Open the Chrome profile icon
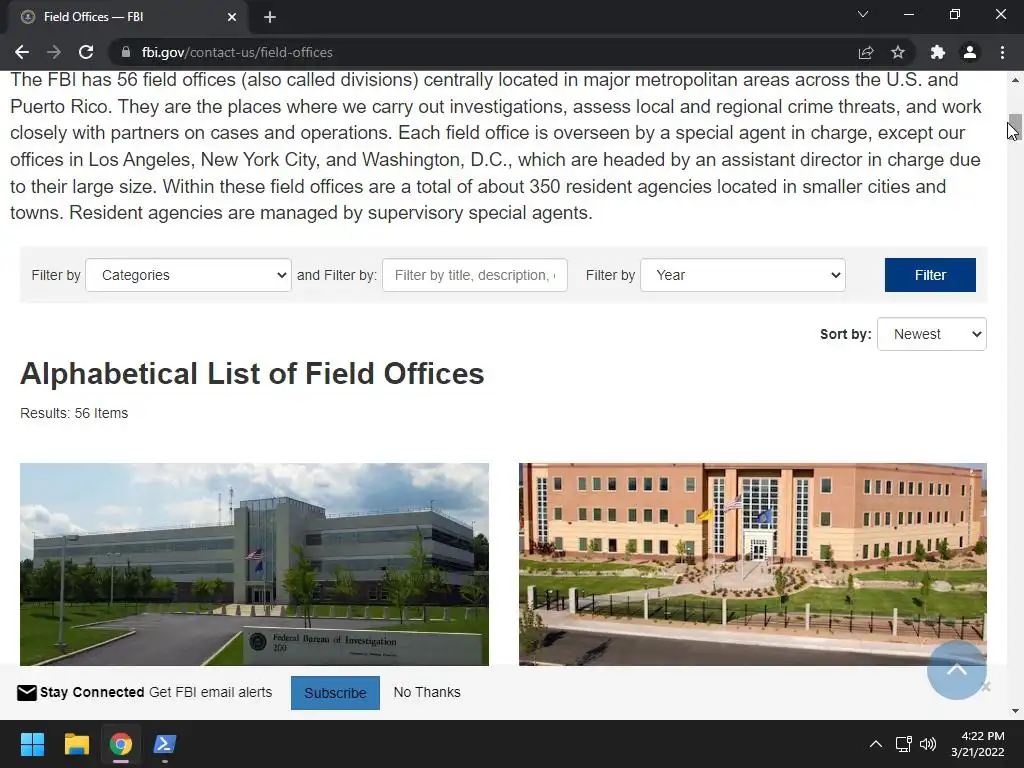Image resolution: width=1024 pixels, height=768 pixels. point(970,52)
